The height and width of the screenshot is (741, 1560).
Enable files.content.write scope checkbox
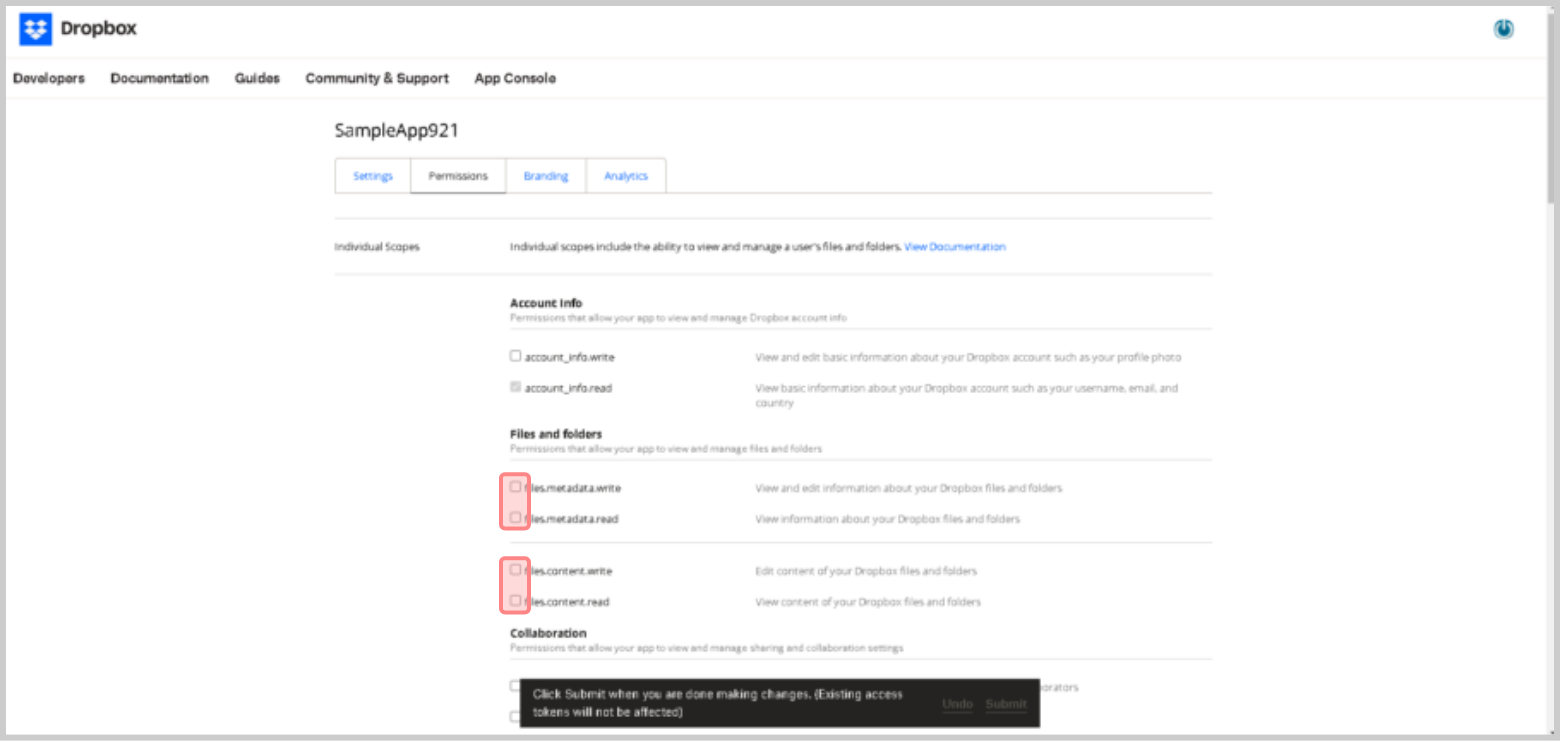tap(515, 570)
